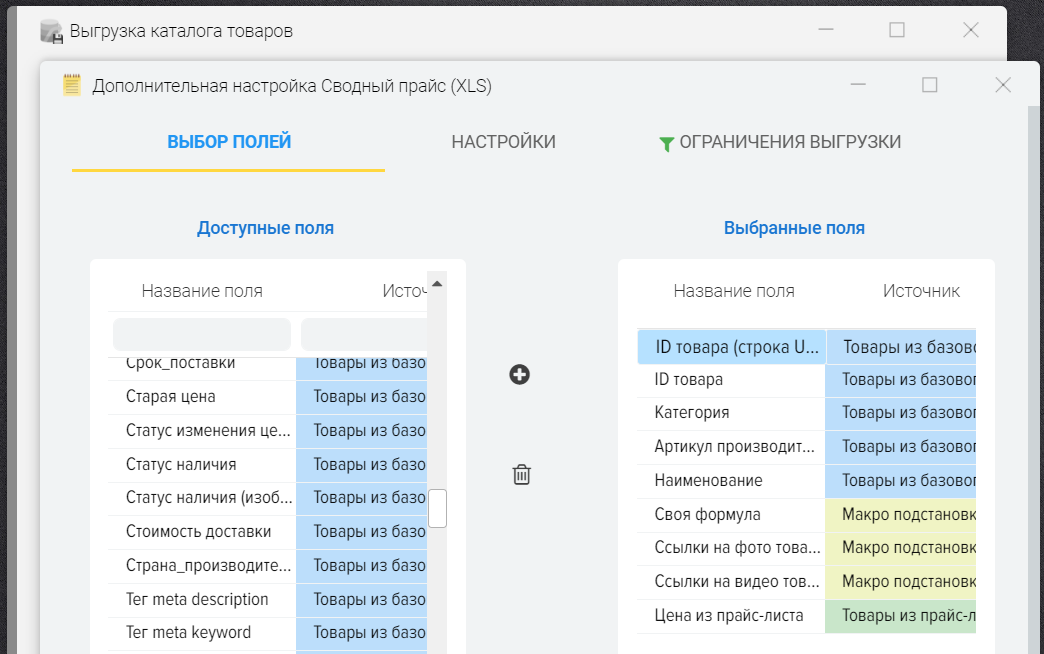Click the database icon in catalog export title
The image size is (1044, 654).
(x=51, y=31)
